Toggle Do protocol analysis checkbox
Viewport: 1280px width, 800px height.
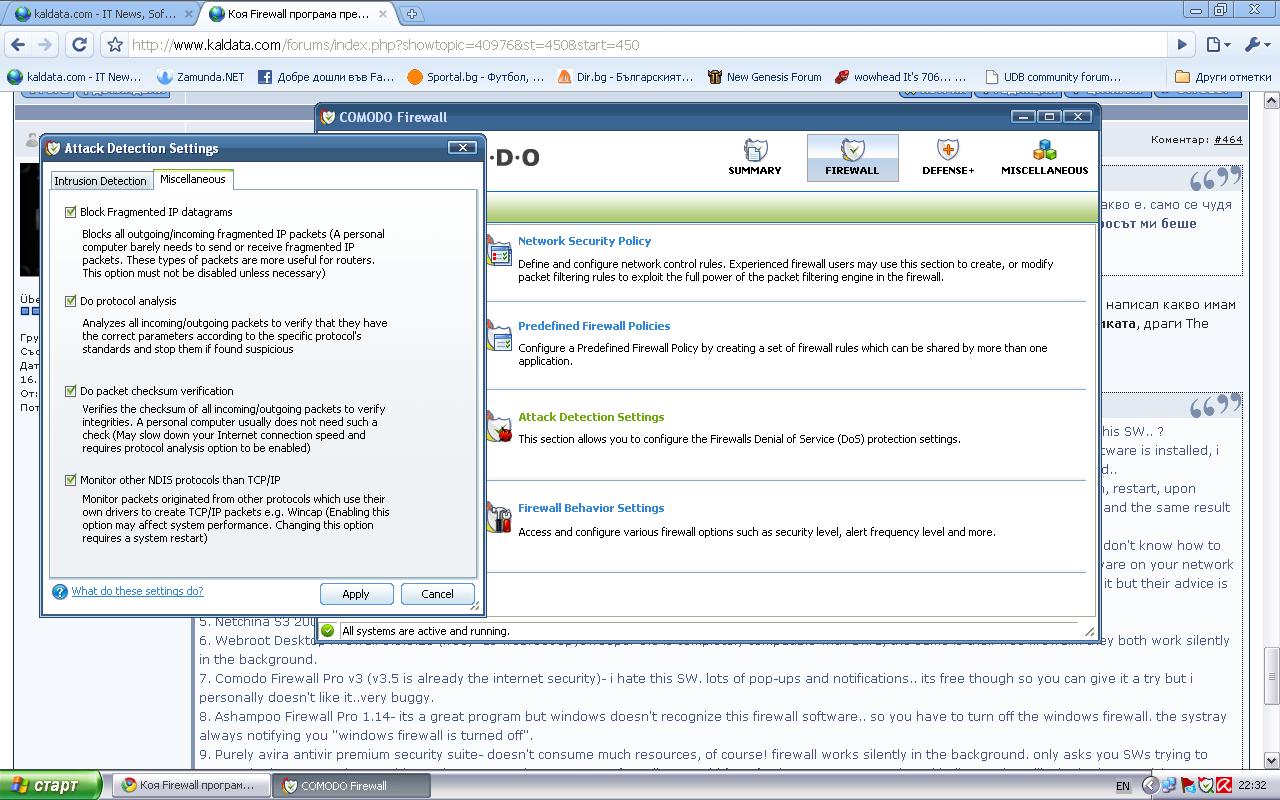70,301
